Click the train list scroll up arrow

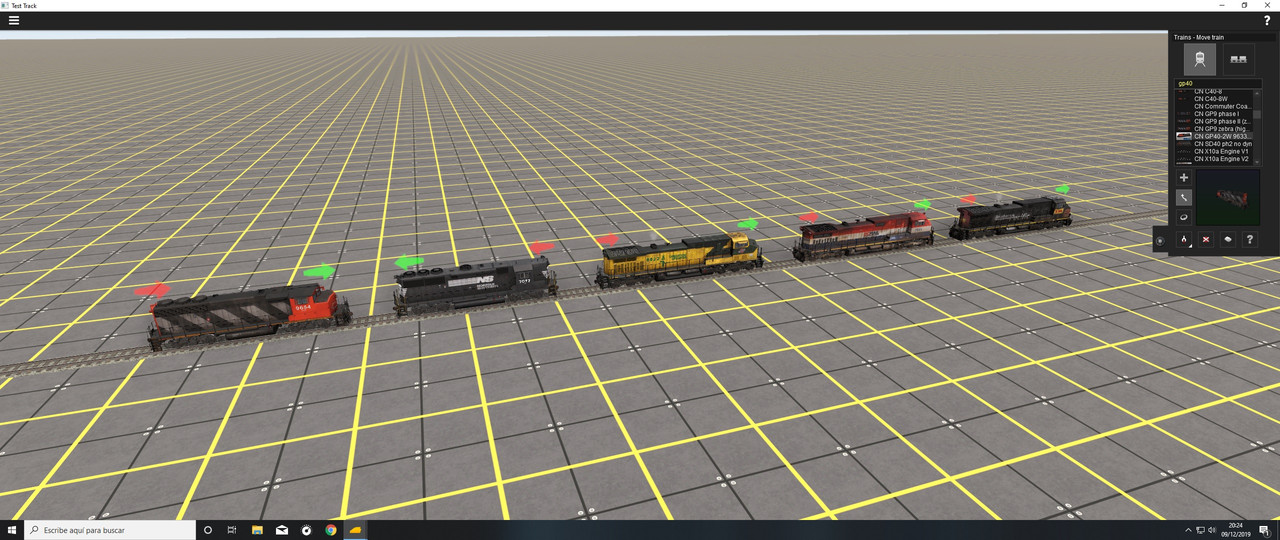1257,93
